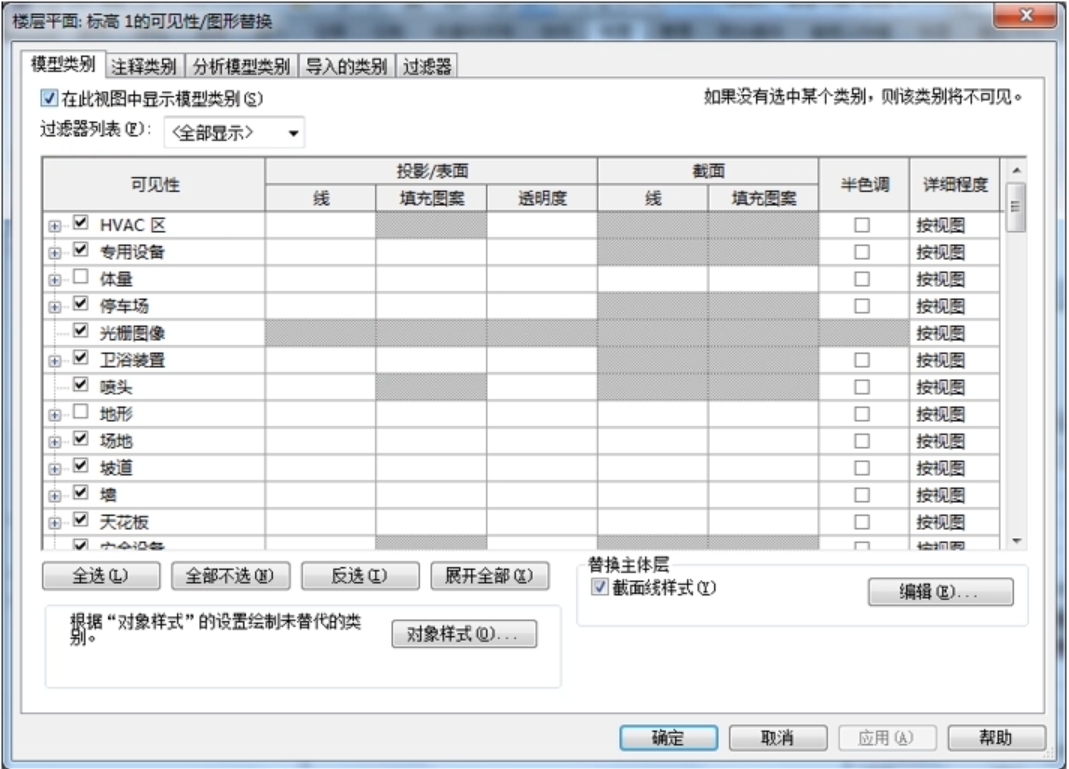The height and width of the screenshot is (769, 1069).
Task: Enable visibility checkbox for 地形
Action: pyautogui.click(x=81, y=413)
